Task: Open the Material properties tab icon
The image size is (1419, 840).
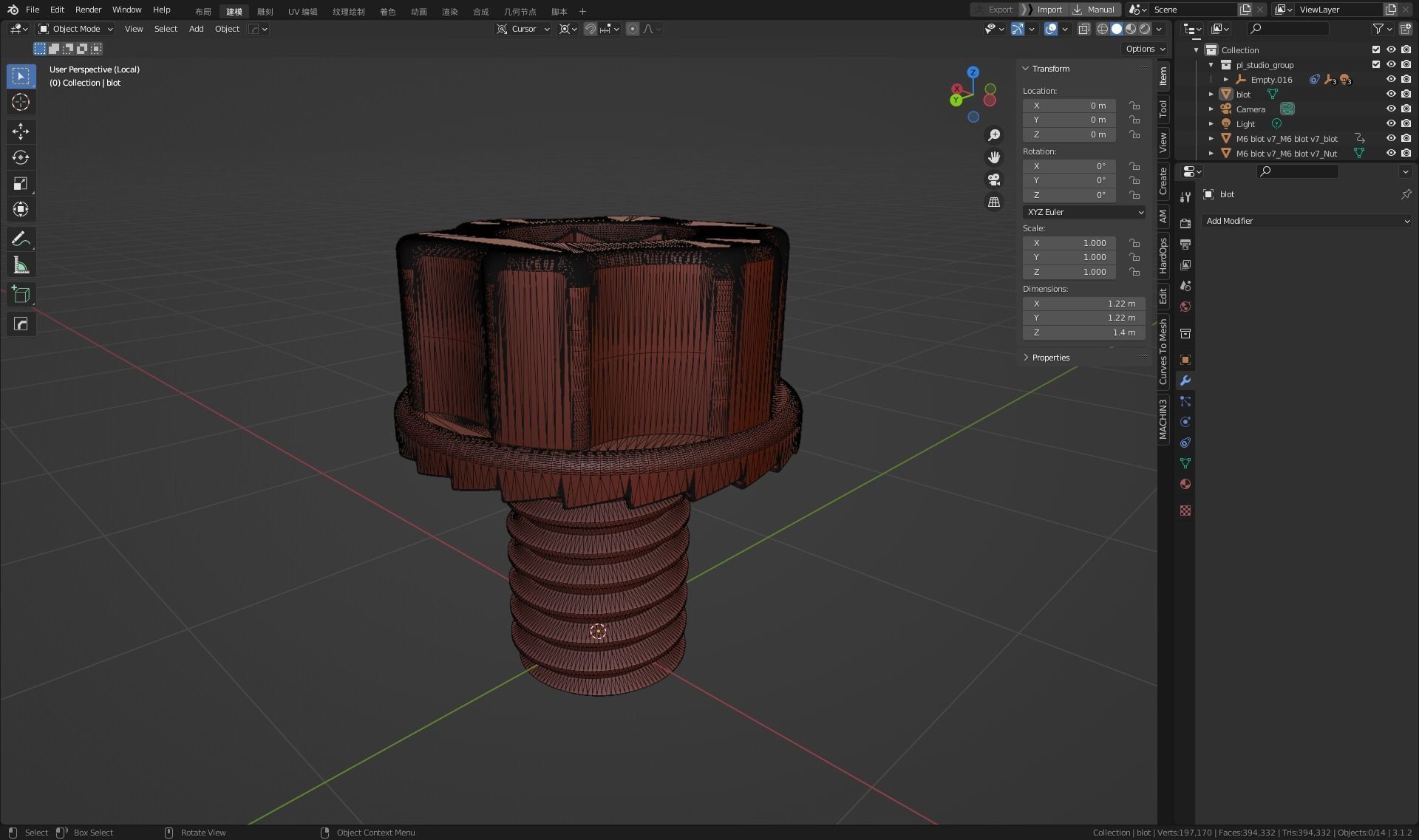Action: pyautogui.click(x=1185, y=484)
